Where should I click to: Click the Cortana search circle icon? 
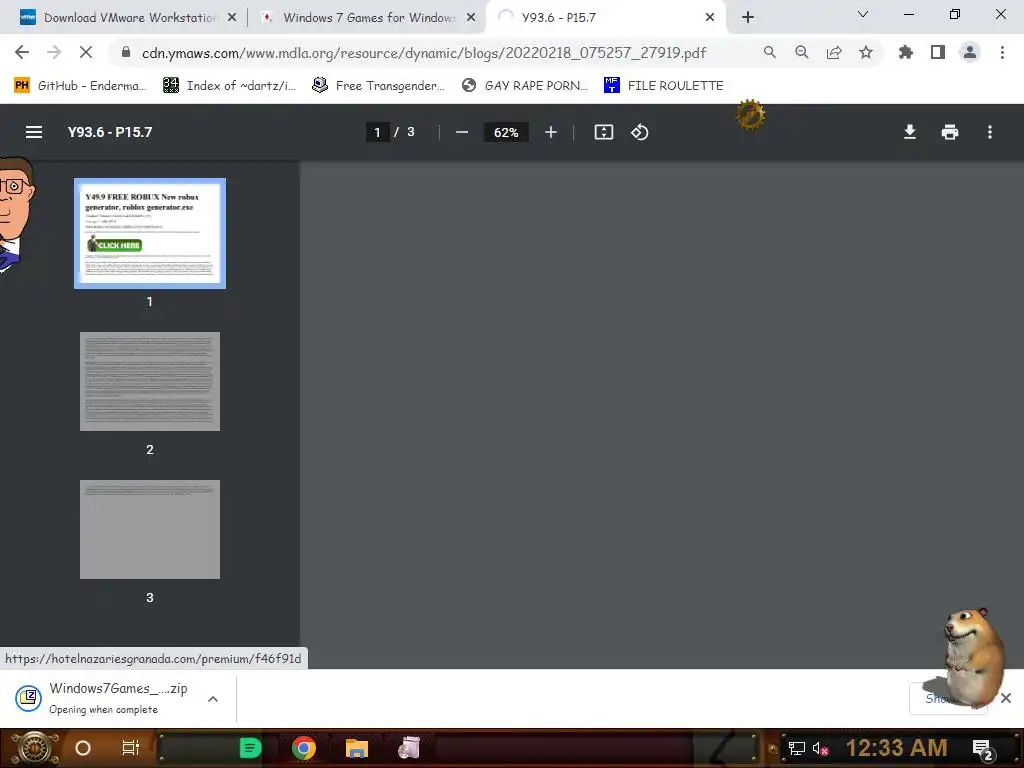click(83, 748)
